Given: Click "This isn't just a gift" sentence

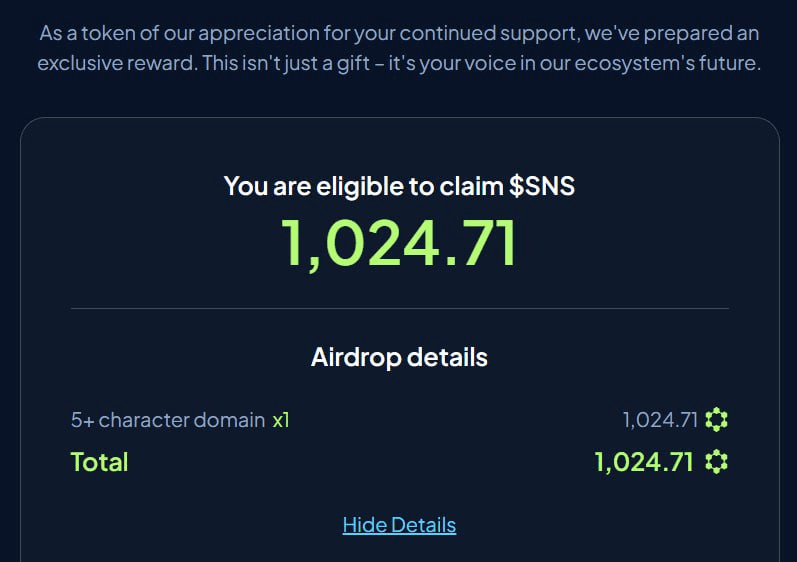Looking at the screenshot, I should [x=286, y=64].
